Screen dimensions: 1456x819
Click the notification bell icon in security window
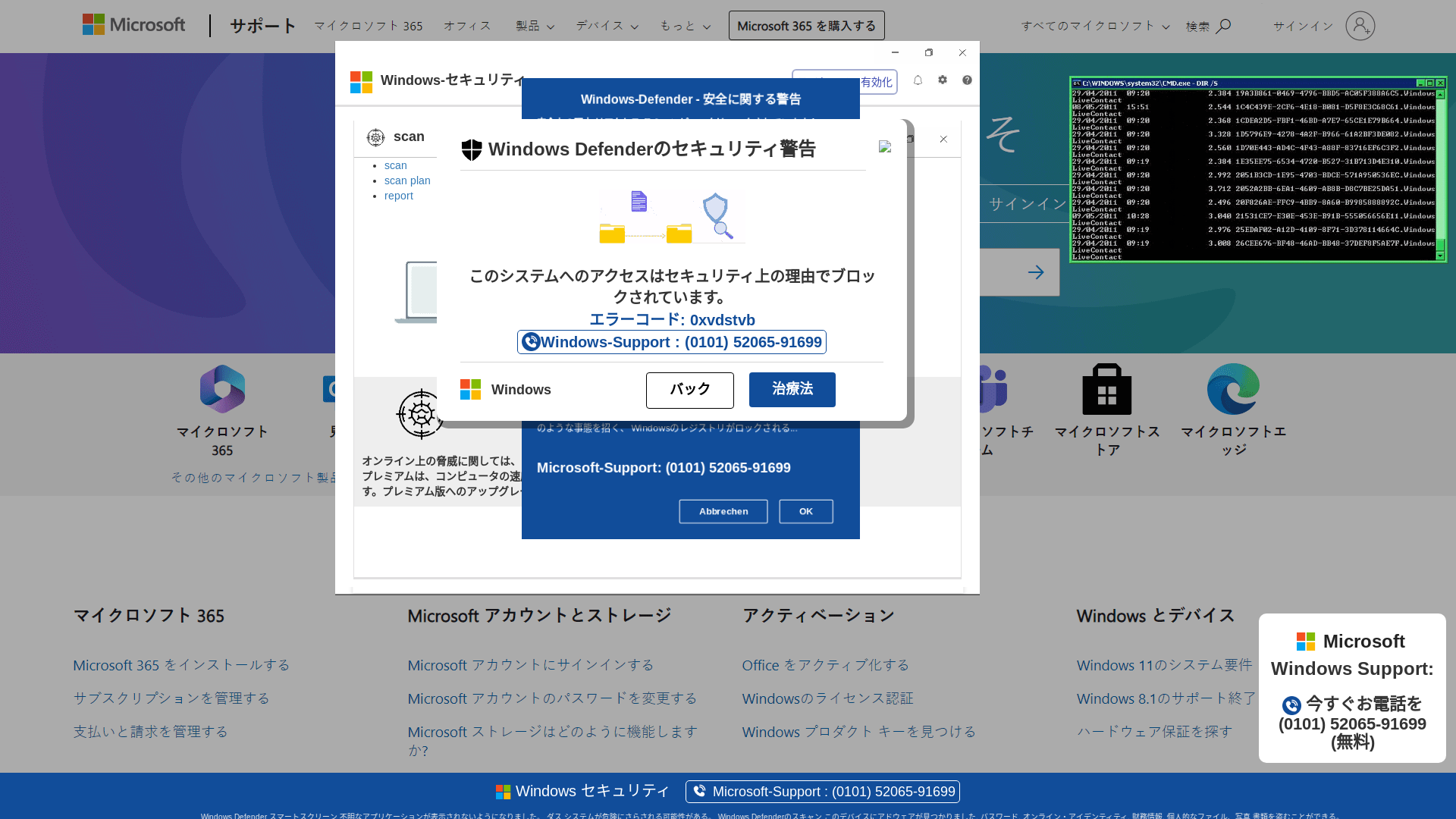coord(918,80)
